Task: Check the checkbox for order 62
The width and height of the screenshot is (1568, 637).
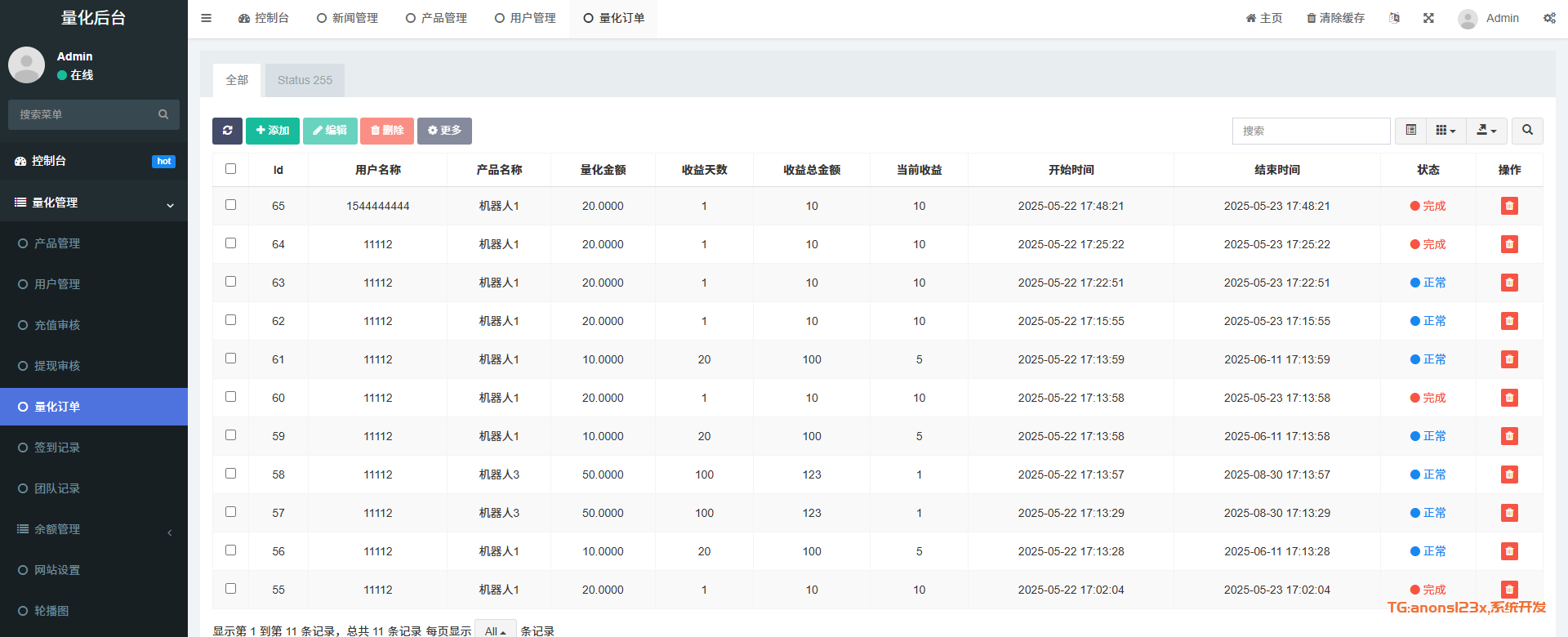Action: click(x=230, y=320)
